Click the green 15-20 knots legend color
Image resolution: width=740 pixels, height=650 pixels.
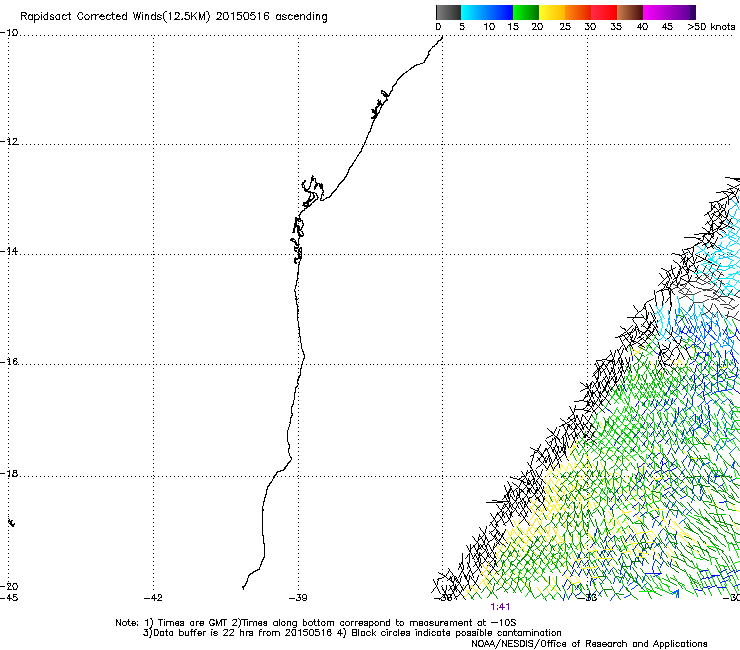[526, 12]
